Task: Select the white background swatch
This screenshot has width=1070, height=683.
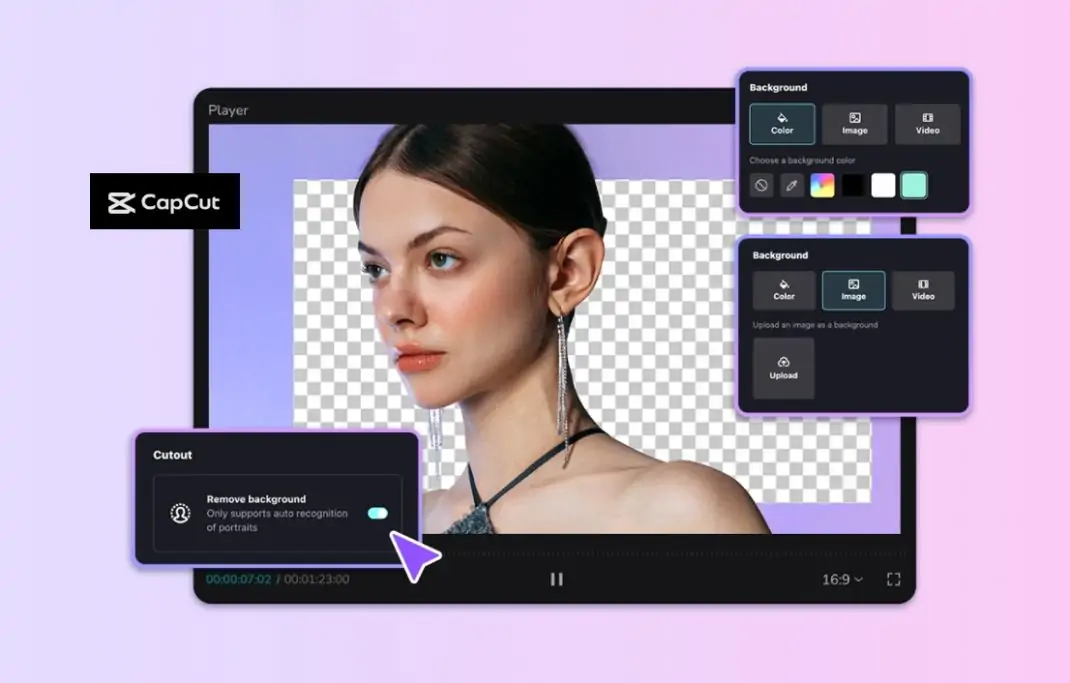Action: tap(884, 185)
